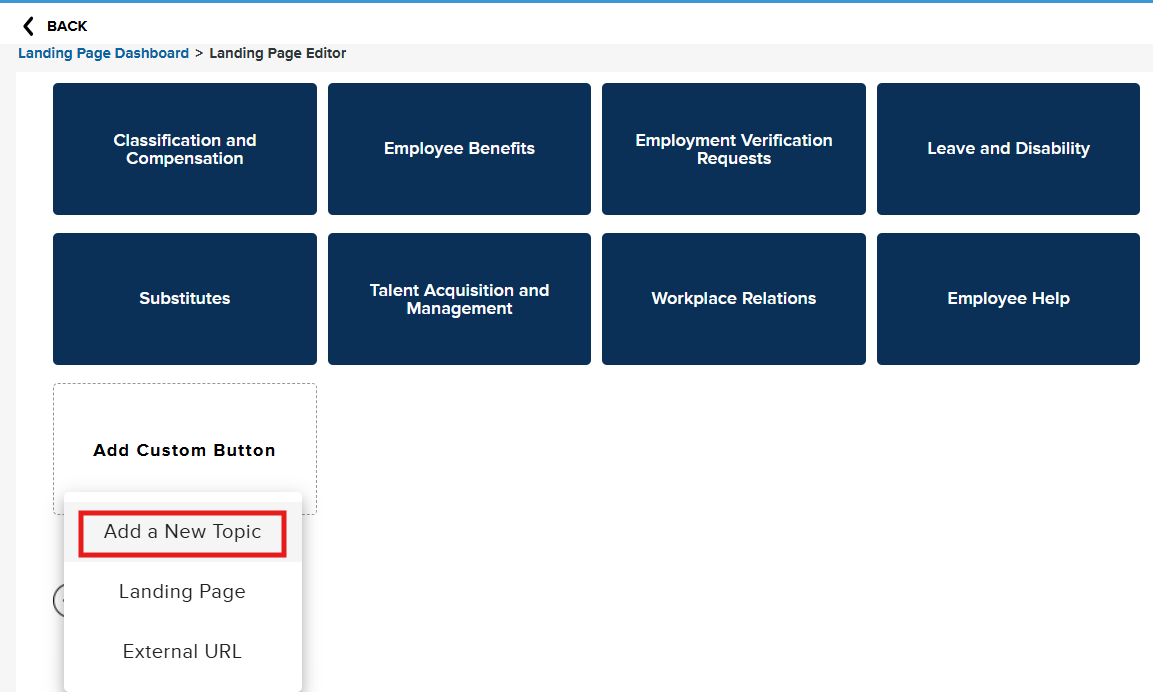Viewport: 1153px width, 692px height.
Task: Choose Landing Page from the menu
Action: tap(182, 591)
